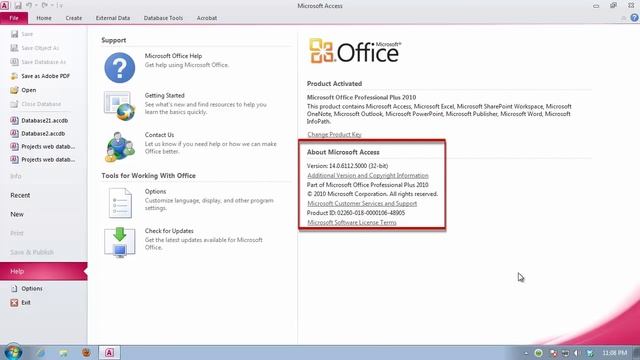
Task: Click the Check for Updates download icon
Action: [120, 242]
